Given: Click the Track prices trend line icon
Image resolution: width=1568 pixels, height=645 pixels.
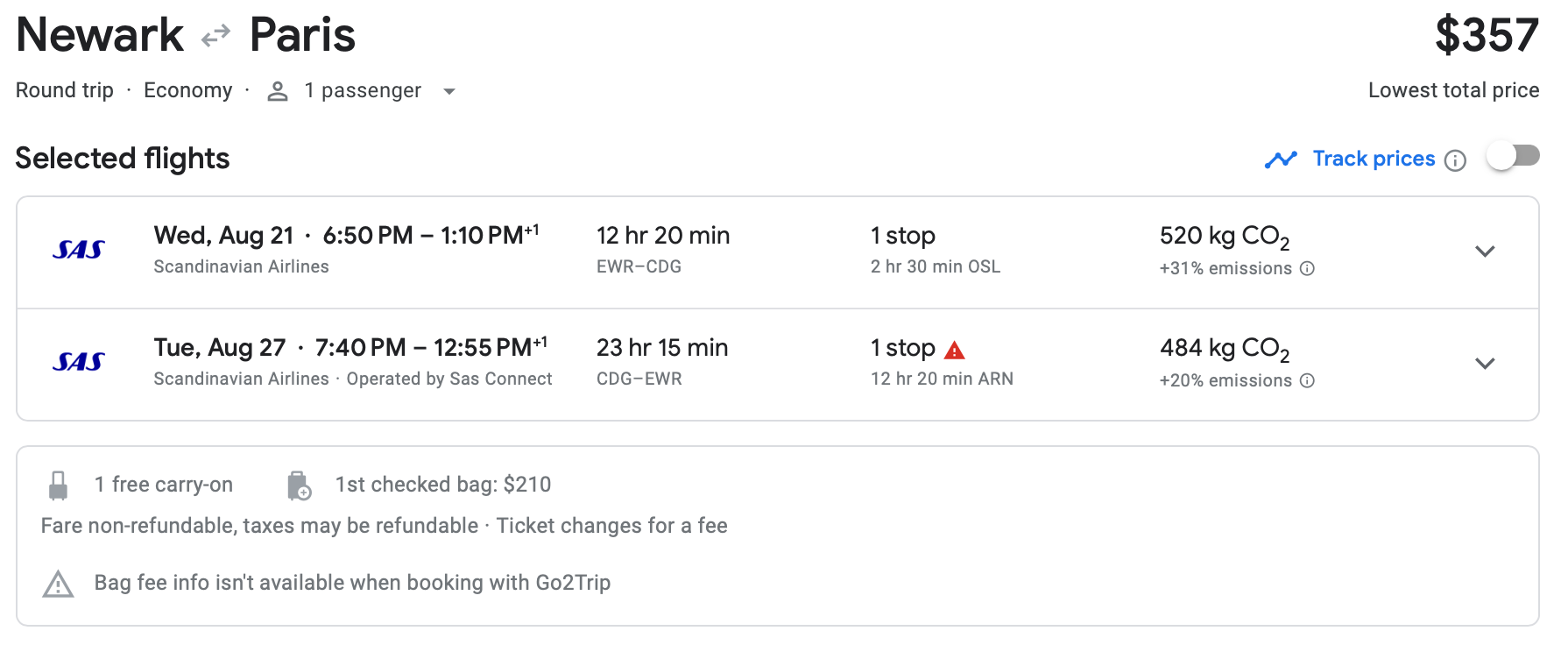Looking at the screenshot, I should click(1281, 159).
